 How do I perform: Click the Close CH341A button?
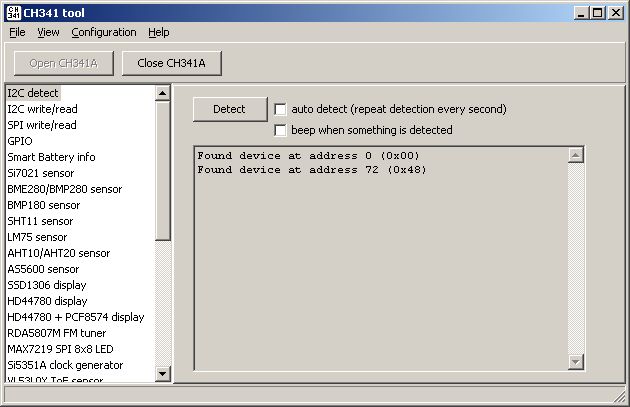[x=172, y=63]
